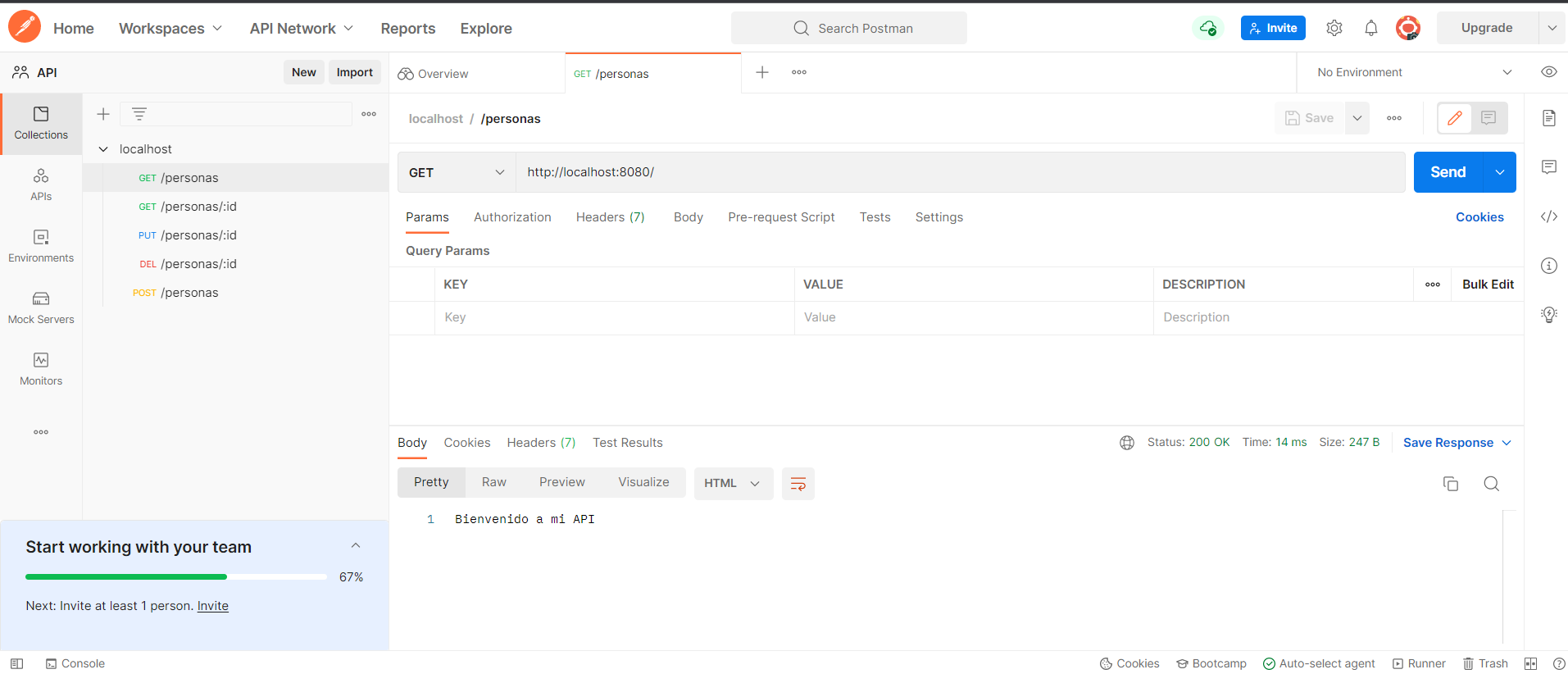This screenshot has height=674, width=1568.
Task: Open Send button dropdown arrow
Action: (x=1500, y=172)
